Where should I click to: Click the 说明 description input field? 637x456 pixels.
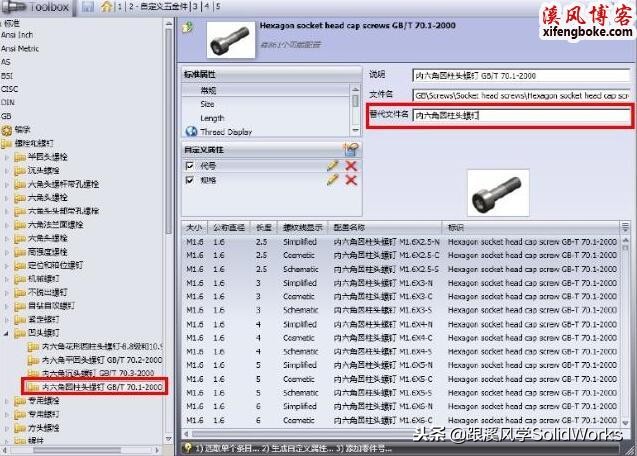[521, 76]
